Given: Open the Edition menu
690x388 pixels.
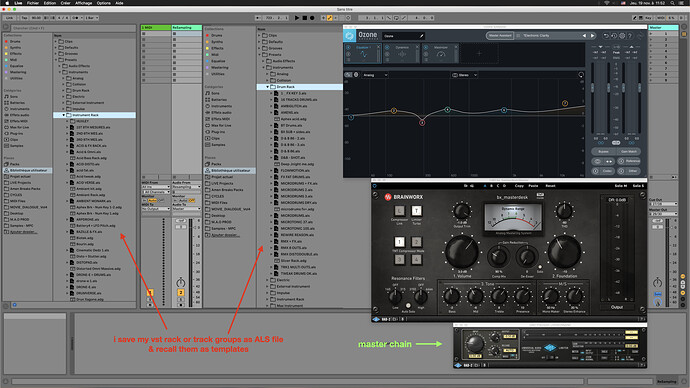Looking at the screenshot, I should 50,3.
